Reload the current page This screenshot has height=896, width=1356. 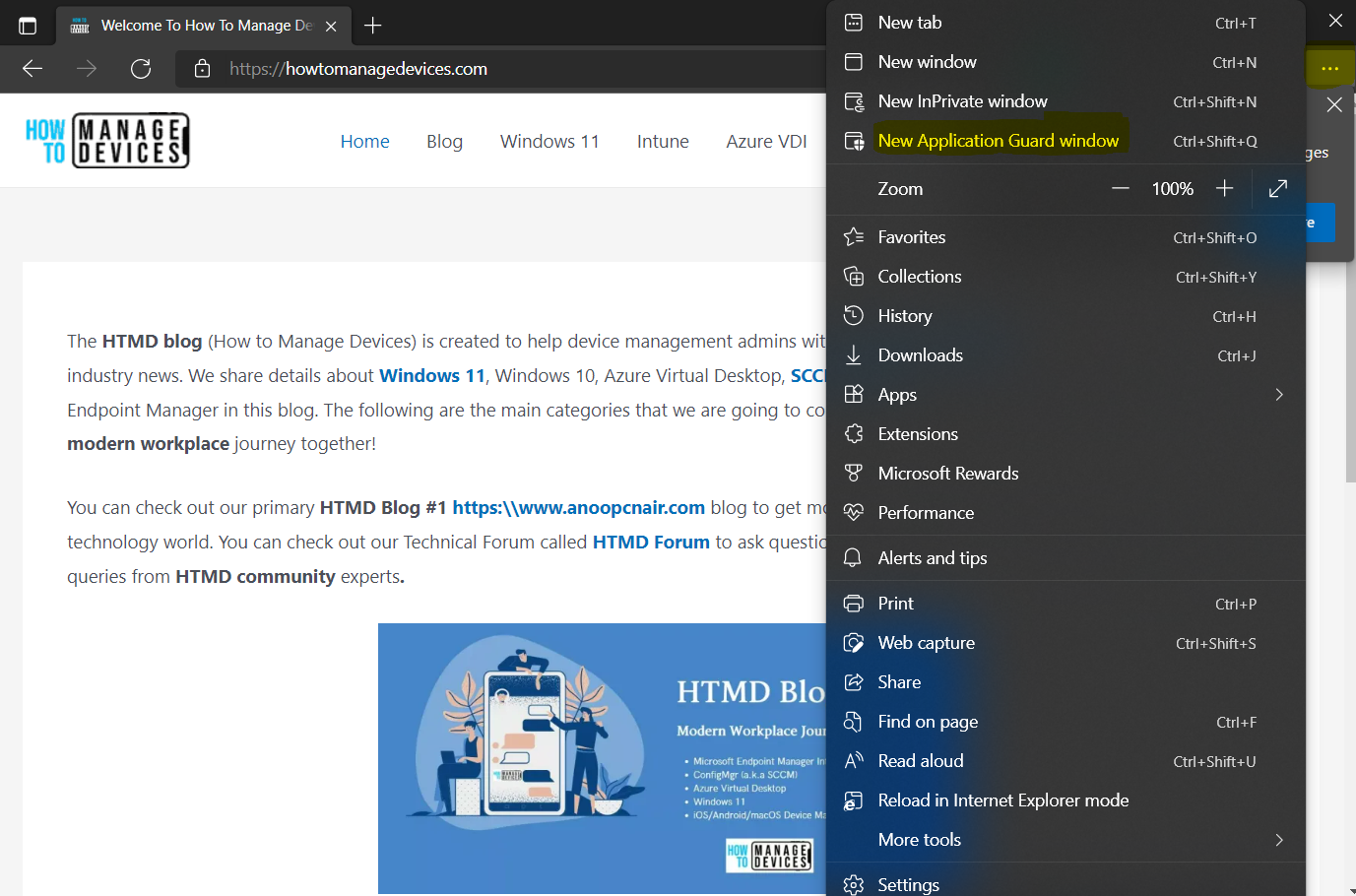pyautogui.click(x=140, y=69)
